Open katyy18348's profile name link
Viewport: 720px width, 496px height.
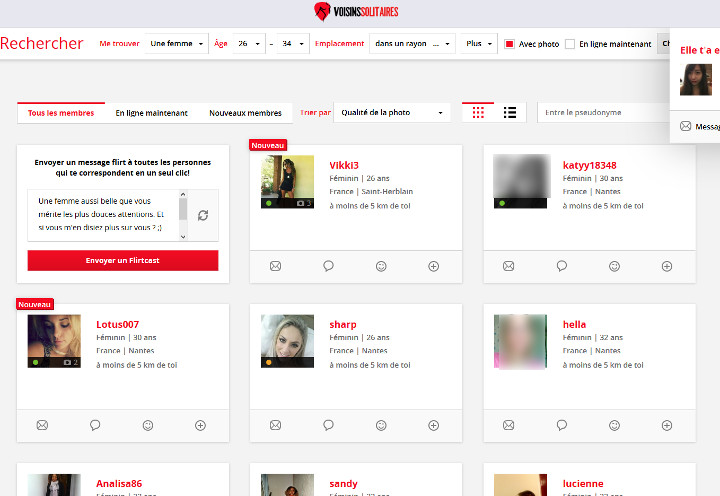(x=590, y=165)
